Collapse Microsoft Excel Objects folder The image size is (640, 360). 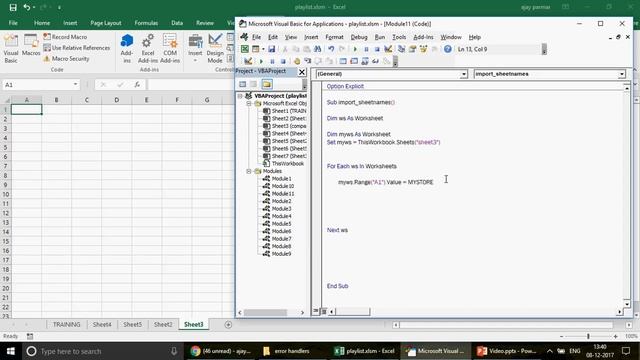click(x=249, y=104)
